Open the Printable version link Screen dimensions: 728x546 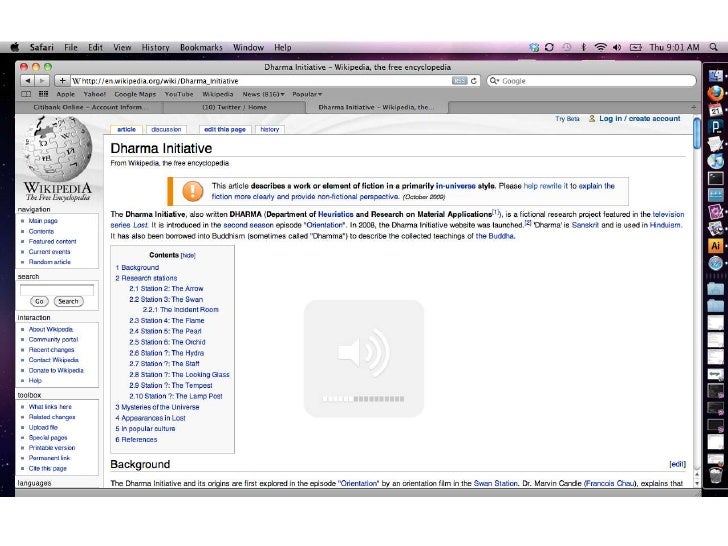52,448
